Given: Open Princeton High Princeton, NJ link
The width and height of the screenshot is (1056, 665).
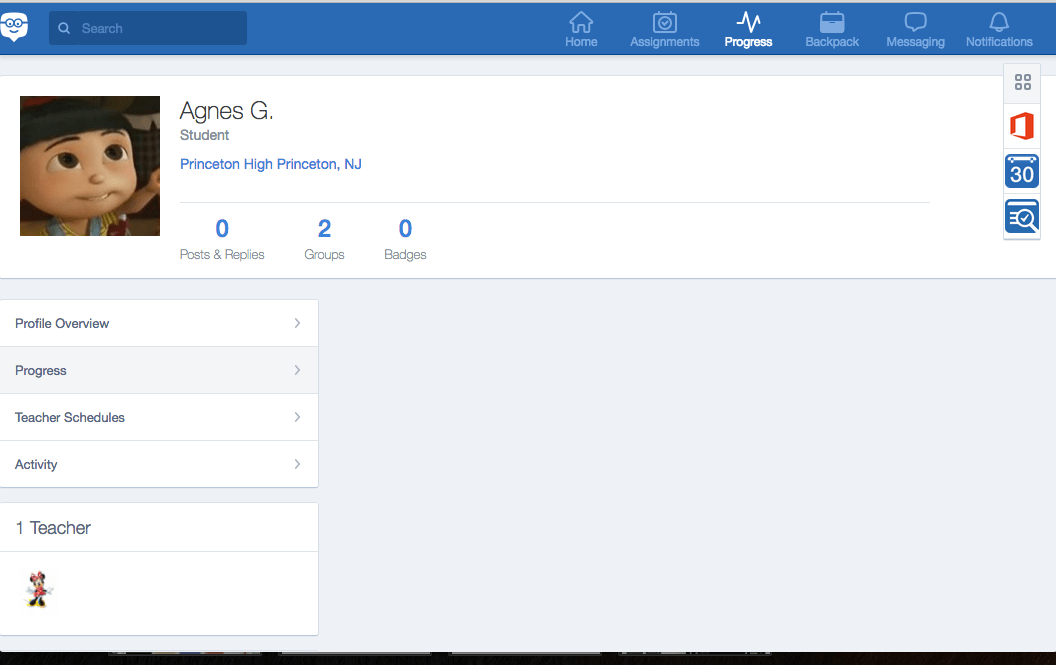Looking at the screenshot, I should click(271, 164).
